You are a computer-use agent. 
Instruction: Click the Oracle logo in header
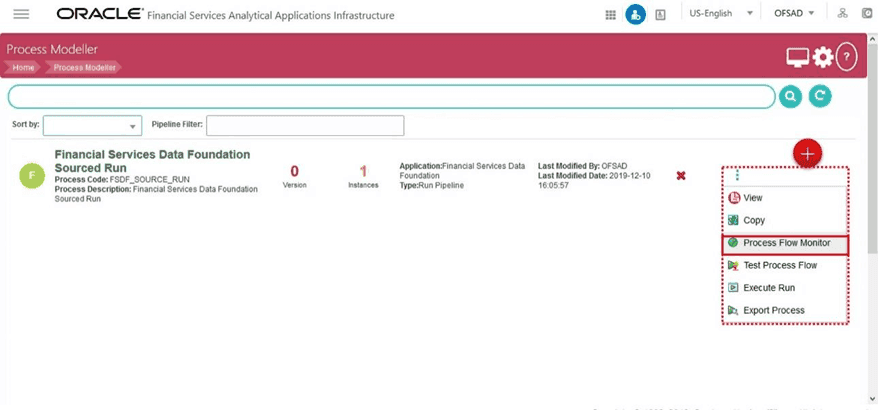[100, 14]
